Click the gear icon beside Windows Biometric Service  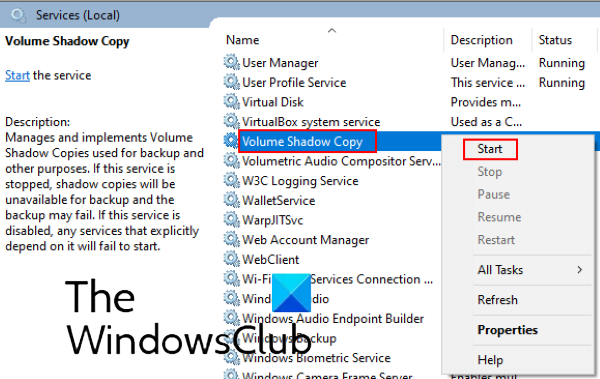[x=232, y=357]
